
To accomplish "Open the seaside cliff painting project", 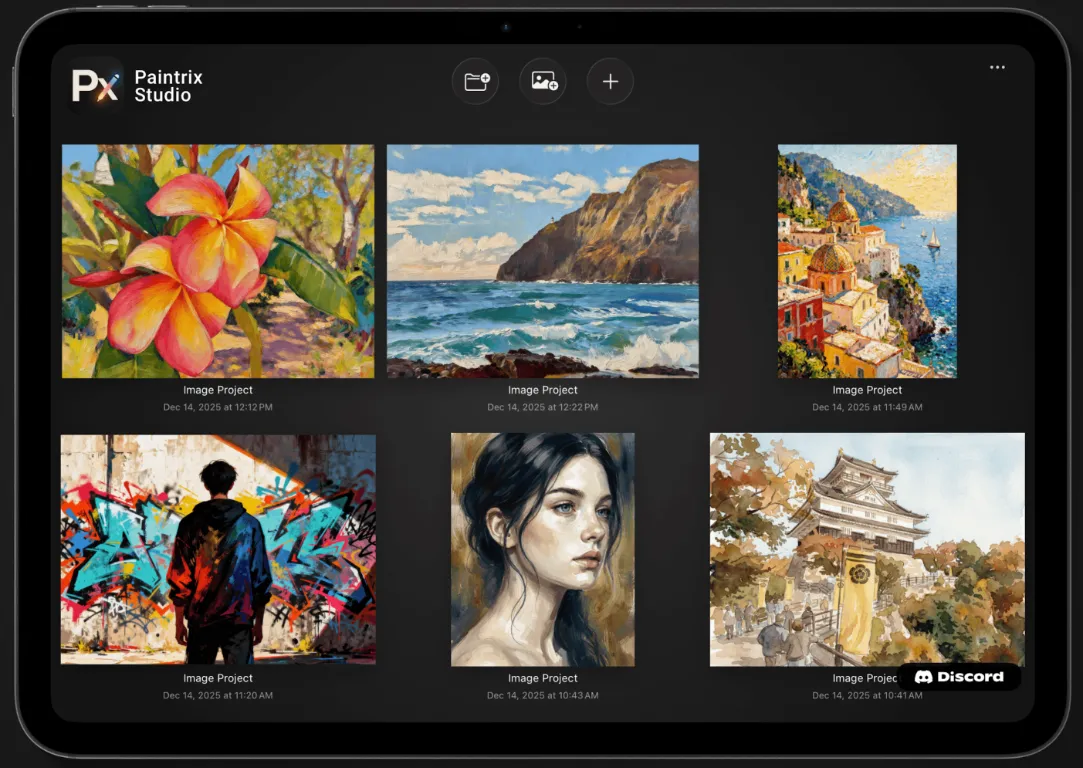I will pos(543,261).
